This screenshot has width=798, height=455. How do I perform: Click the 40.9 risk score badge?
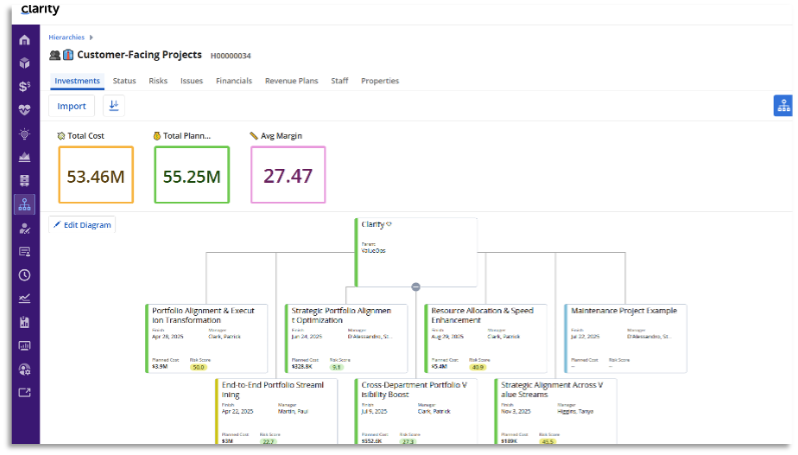coord(477,367)
